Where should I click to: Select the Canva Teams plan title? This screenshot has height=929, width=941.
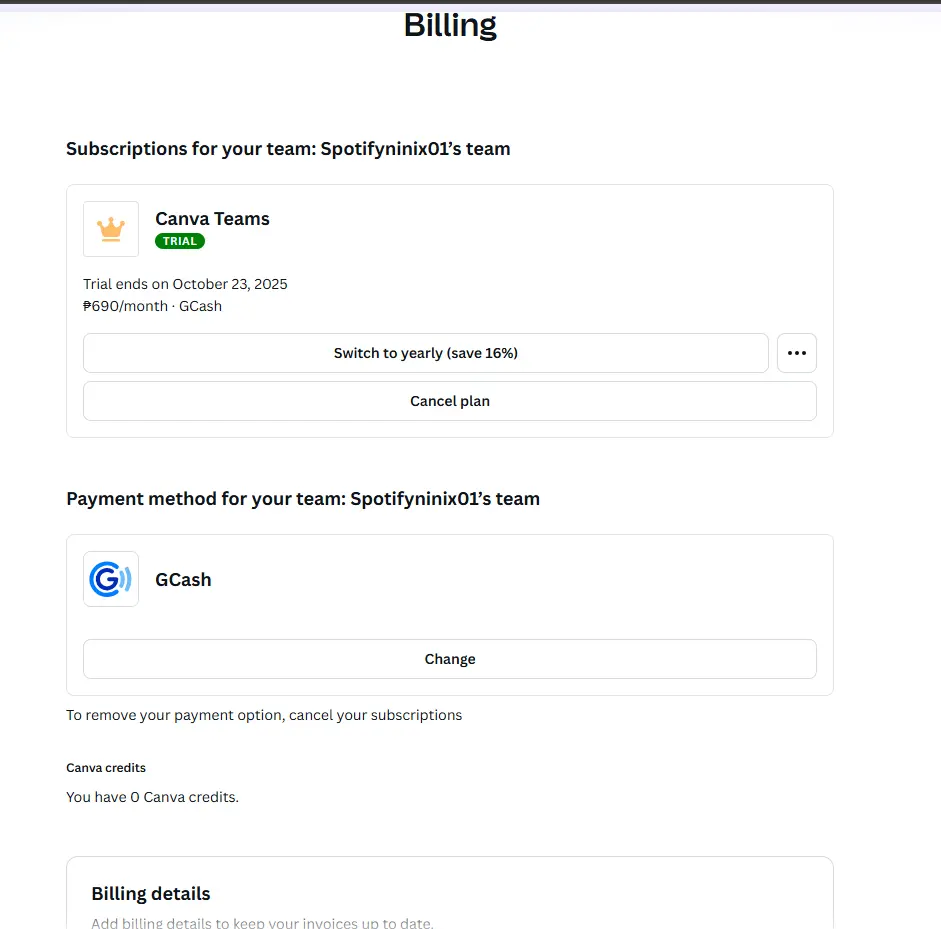coord(212,218)
